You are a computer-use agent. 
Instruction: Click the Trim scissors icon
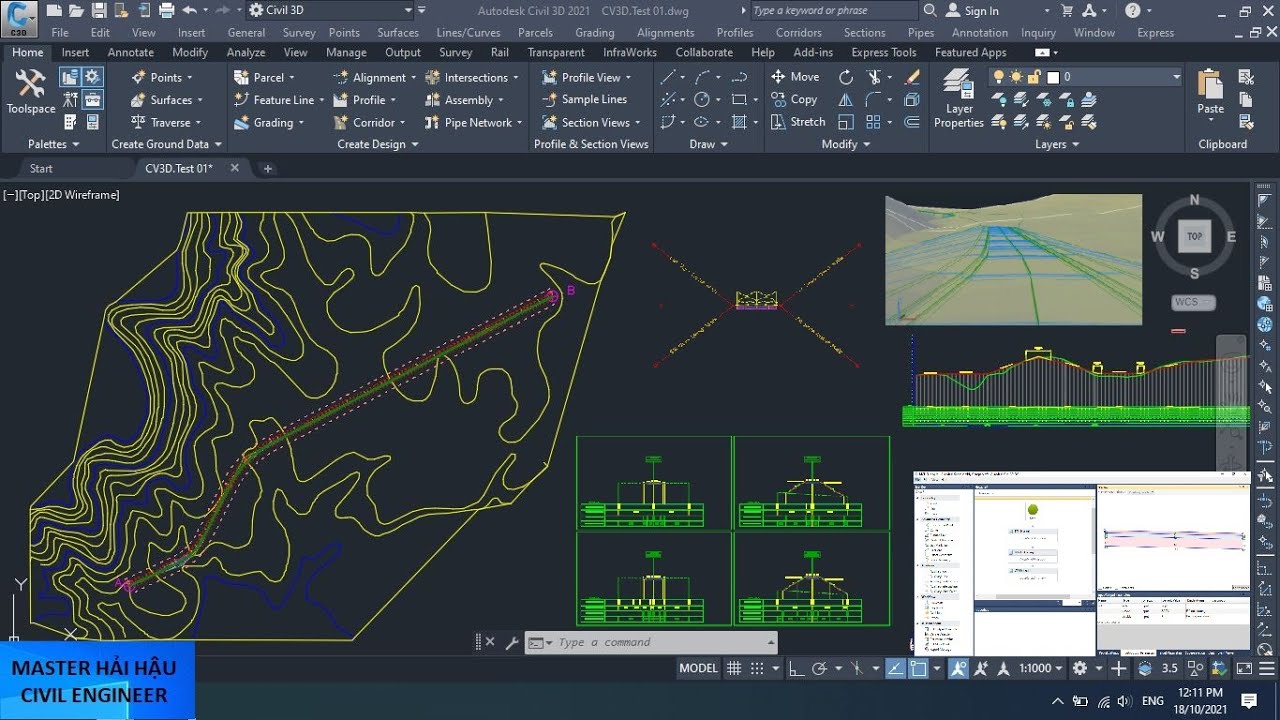[x=874, y=77]
